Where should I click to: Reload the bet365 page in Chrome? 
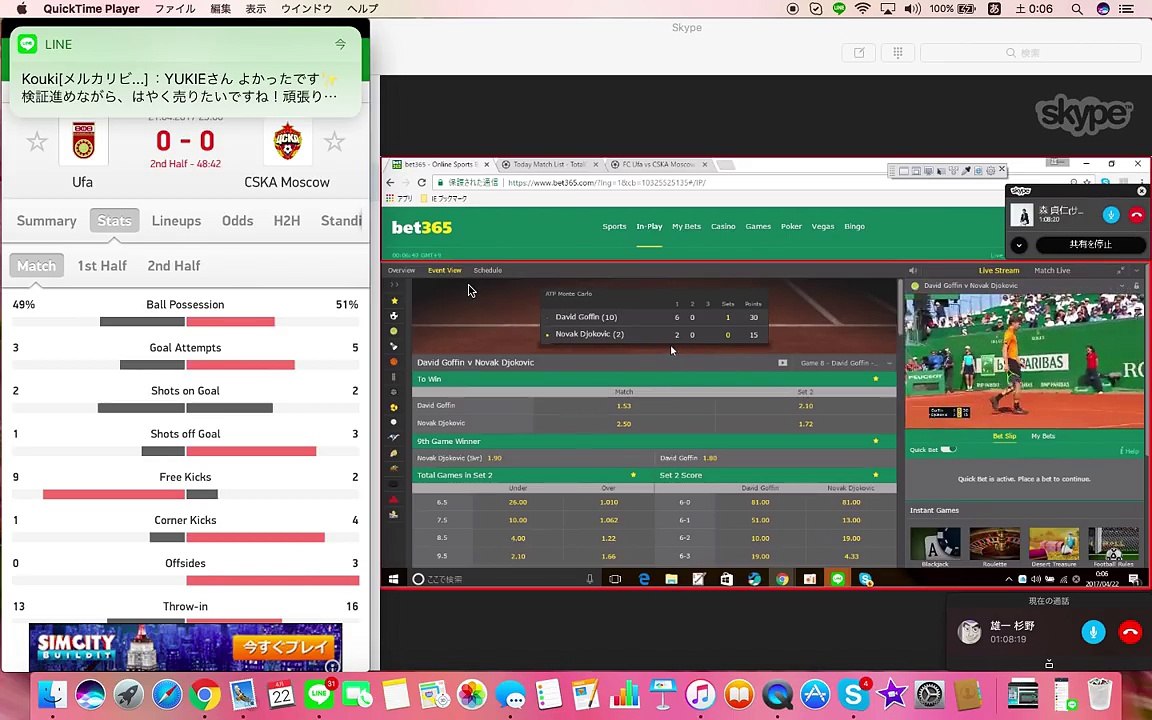(422, 182)
